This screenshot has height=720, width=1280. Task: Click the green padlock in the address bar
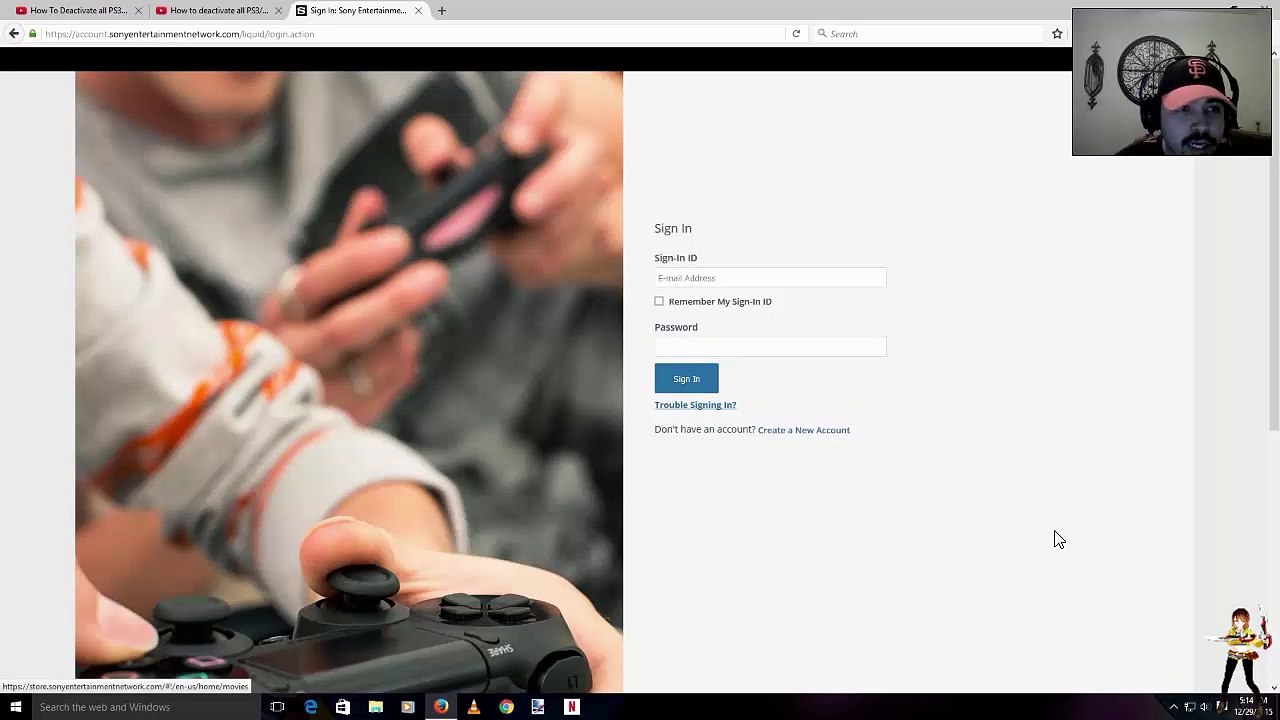coord(33,34)
